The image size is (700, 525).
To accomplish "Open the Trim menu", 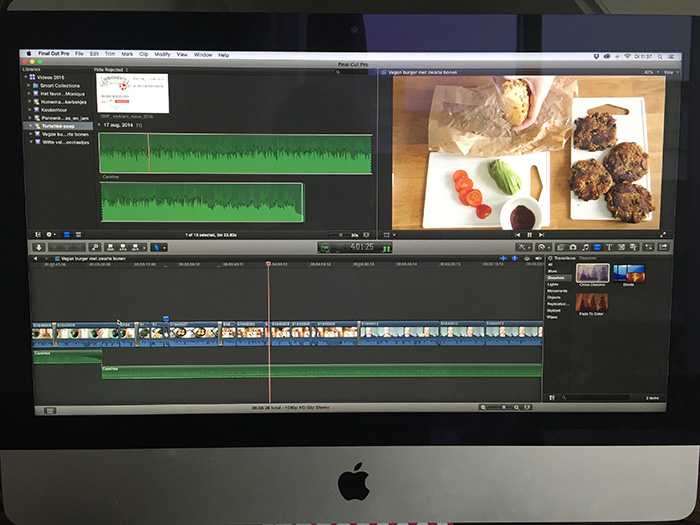I will pos(110,54).
